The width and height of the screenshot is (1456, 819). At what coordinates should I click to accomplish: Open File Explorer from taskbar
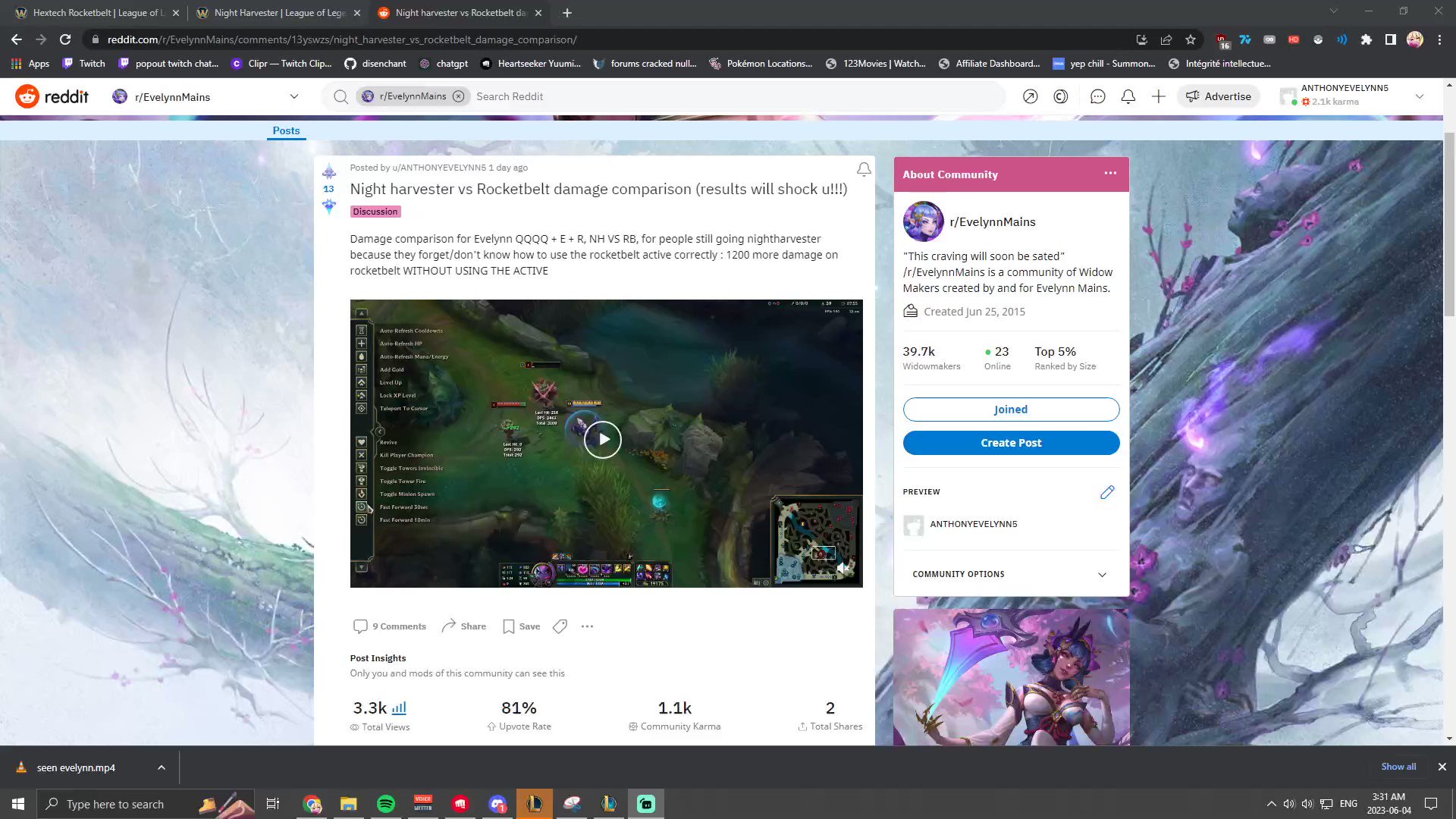(348, 804)
